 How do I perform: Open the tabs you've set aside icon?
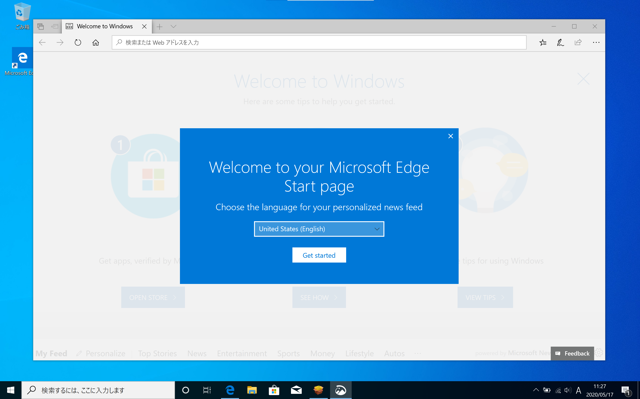(x=40, y=27)
